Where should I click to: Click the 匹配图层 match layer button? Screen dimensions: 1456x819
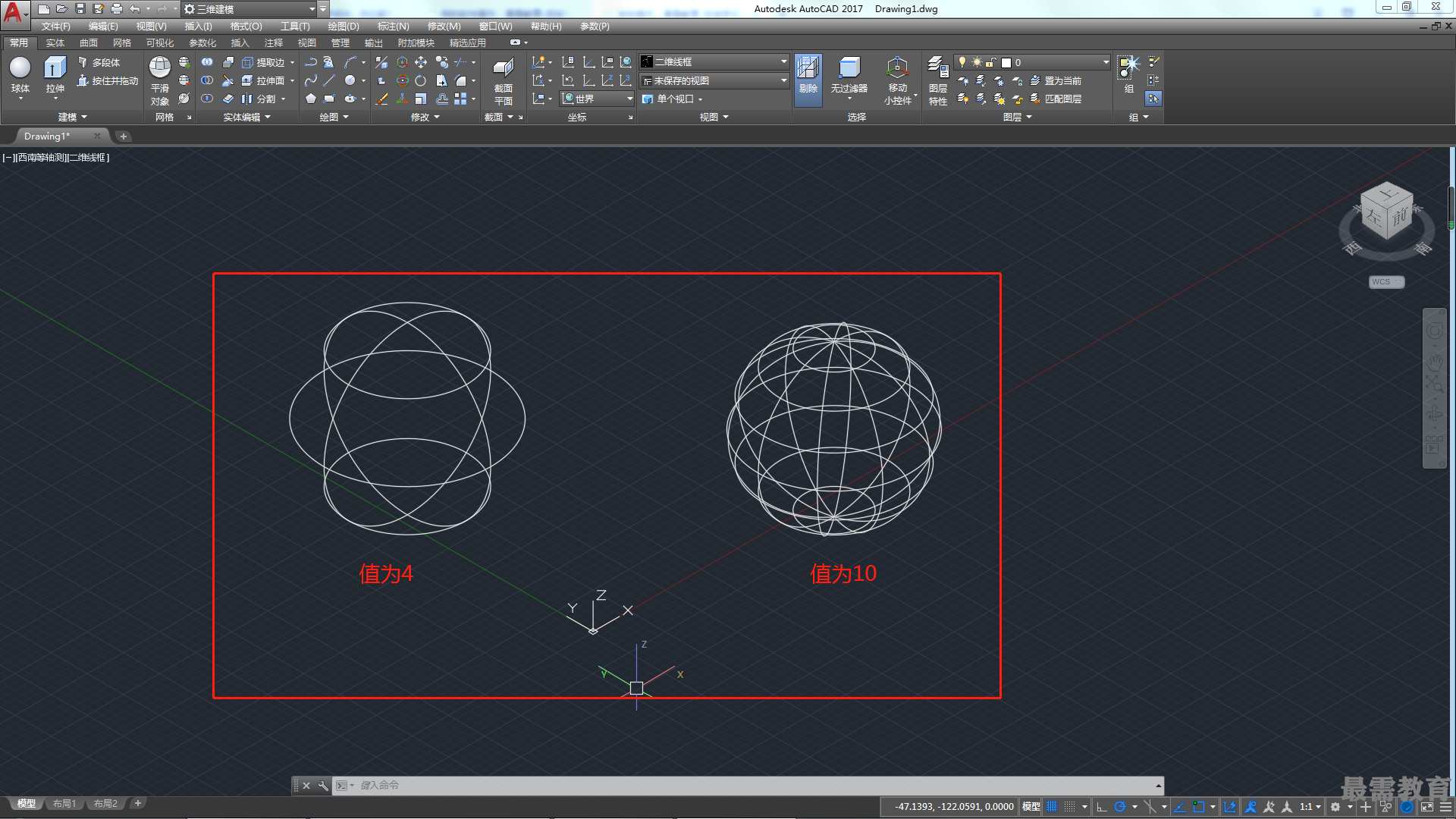click(1056, 99)
